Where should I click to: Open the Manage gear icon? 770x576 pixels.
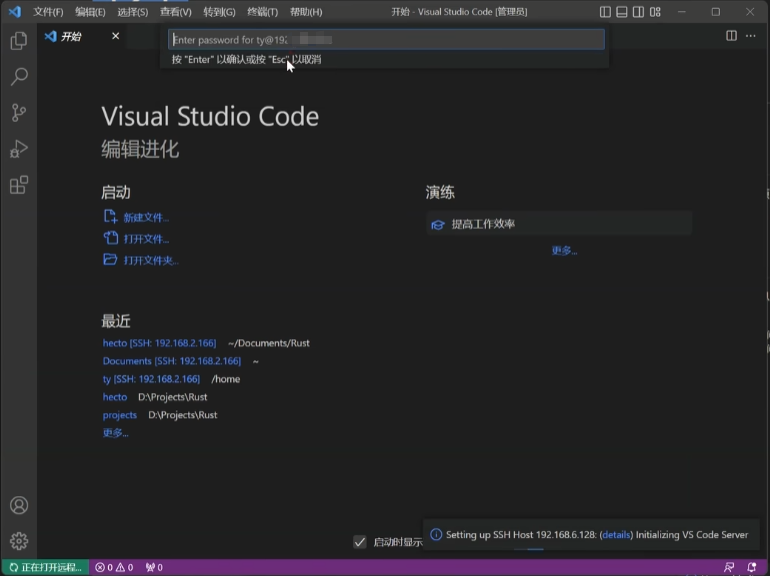(x=19, y=541)
